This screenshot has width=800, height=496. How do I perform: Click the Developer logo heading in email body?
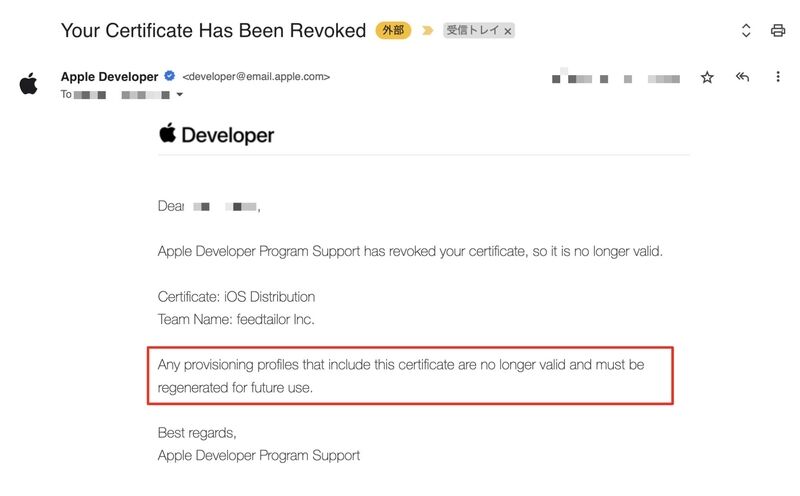[216, 135]
